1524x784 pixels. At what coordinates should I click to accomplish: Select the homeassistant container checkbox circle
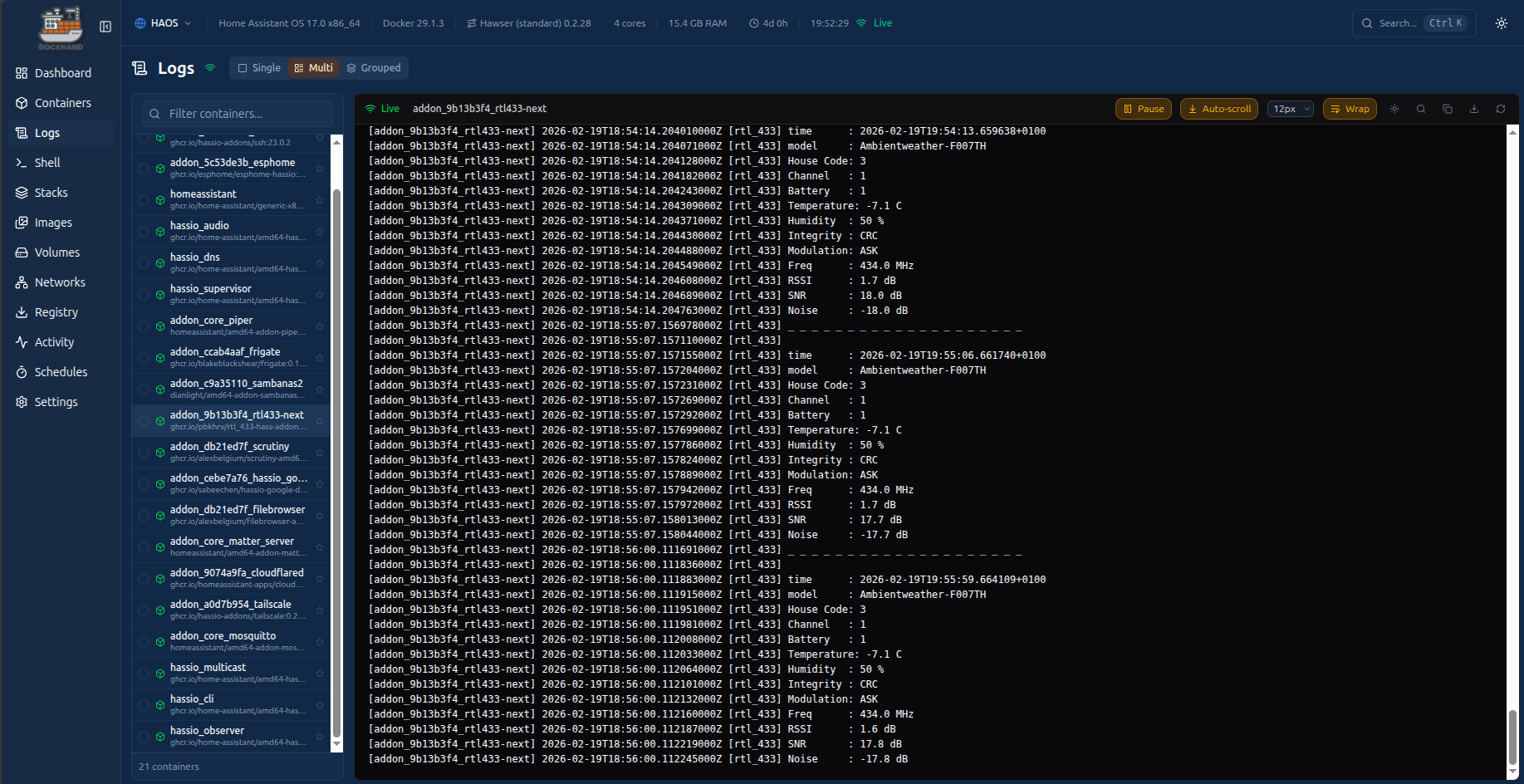pyautogui.click(x=144, y=200)
